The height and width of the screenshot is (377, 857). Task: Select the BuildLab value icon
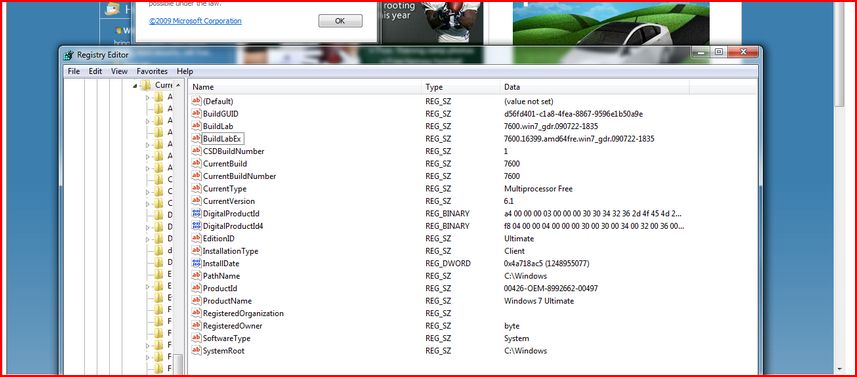point(197,126)
